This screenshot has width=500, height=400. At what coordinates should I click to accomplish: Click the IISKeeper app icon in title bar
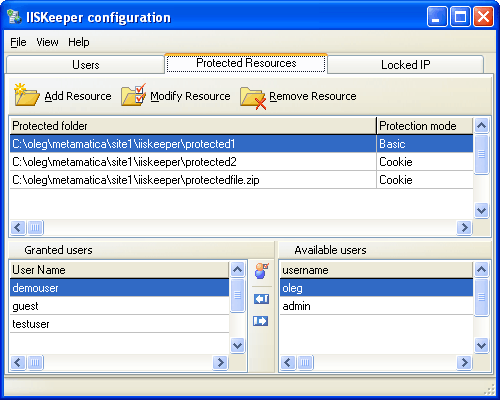(x=14, y=17)
